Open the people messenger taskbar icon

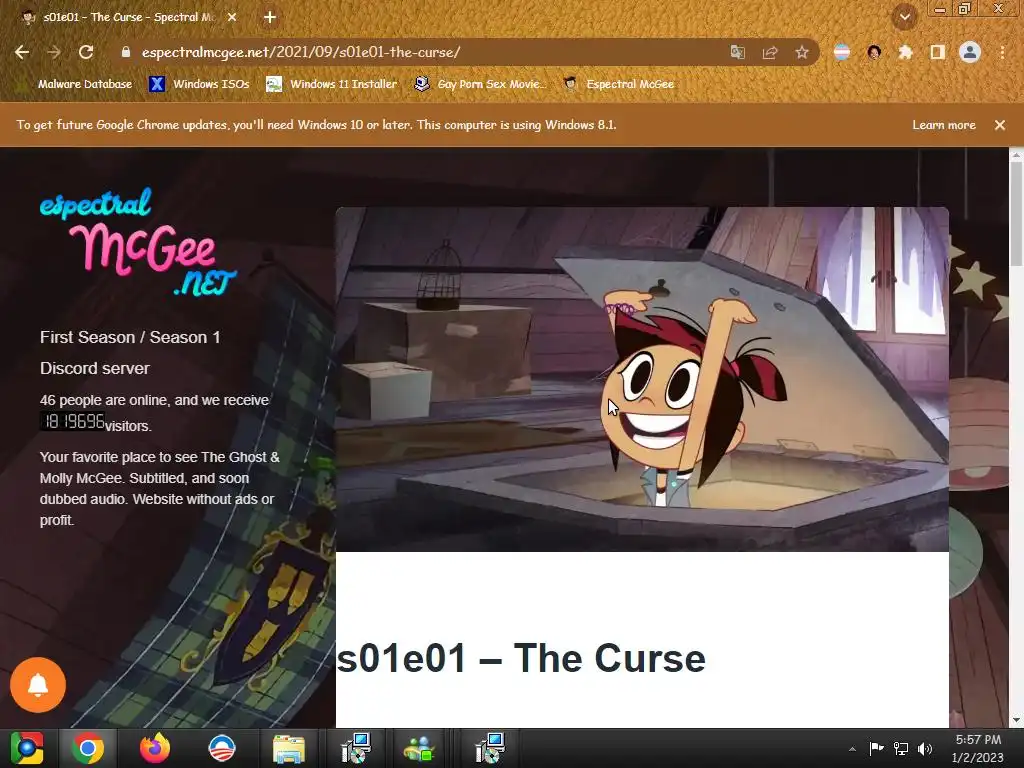(x=419, y=748)
